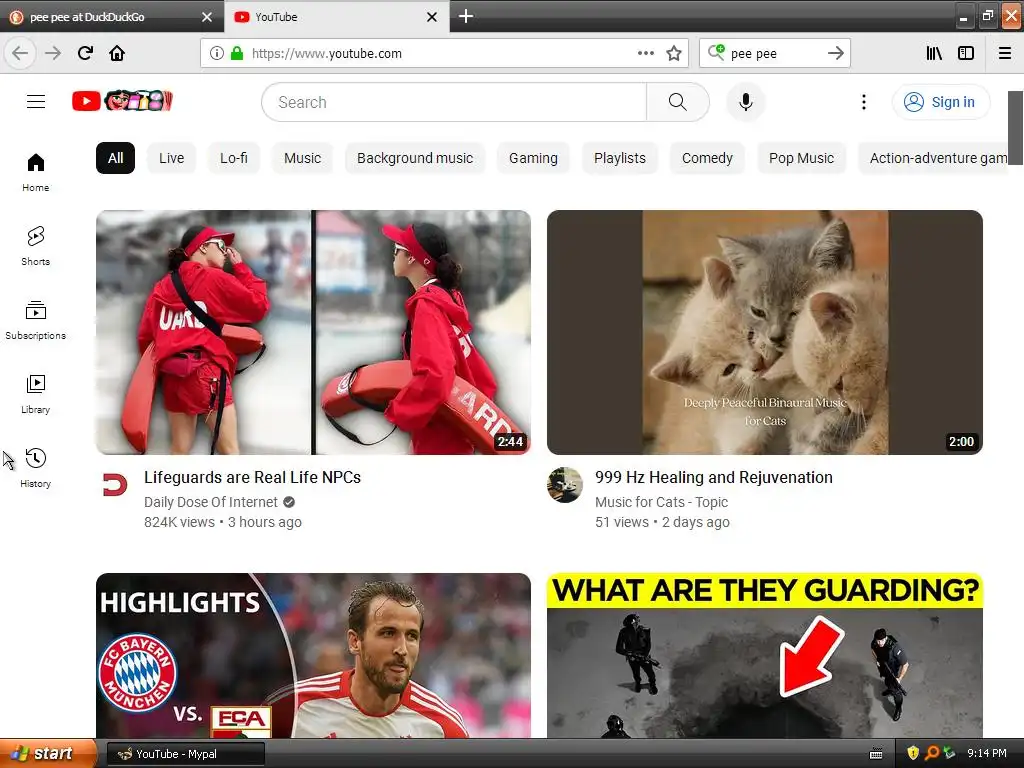Open the YouTube hamburger guide menu
The height and width of the screenshot is (768, 1024).
click(x=36, y=102)
